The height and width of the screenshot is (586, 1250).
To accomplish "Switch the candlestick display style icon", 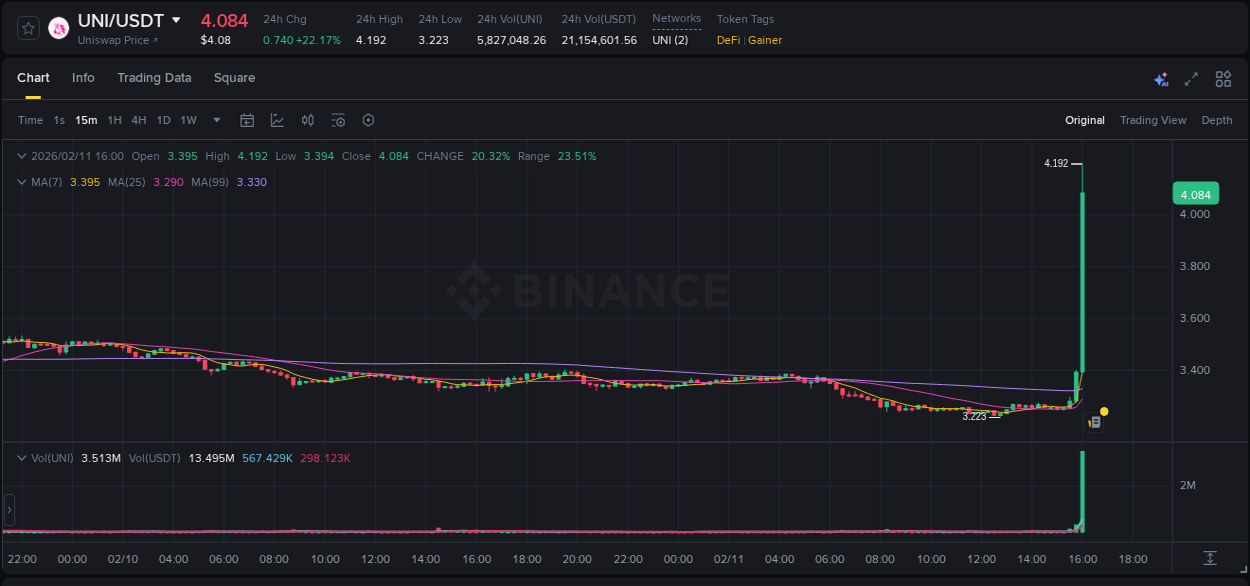I will point(307,119).
